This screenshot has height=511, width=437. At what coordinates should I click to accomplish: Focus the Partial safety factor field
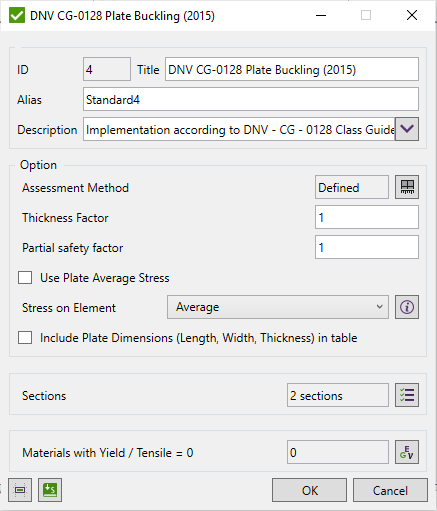click(x=367, y=247)
